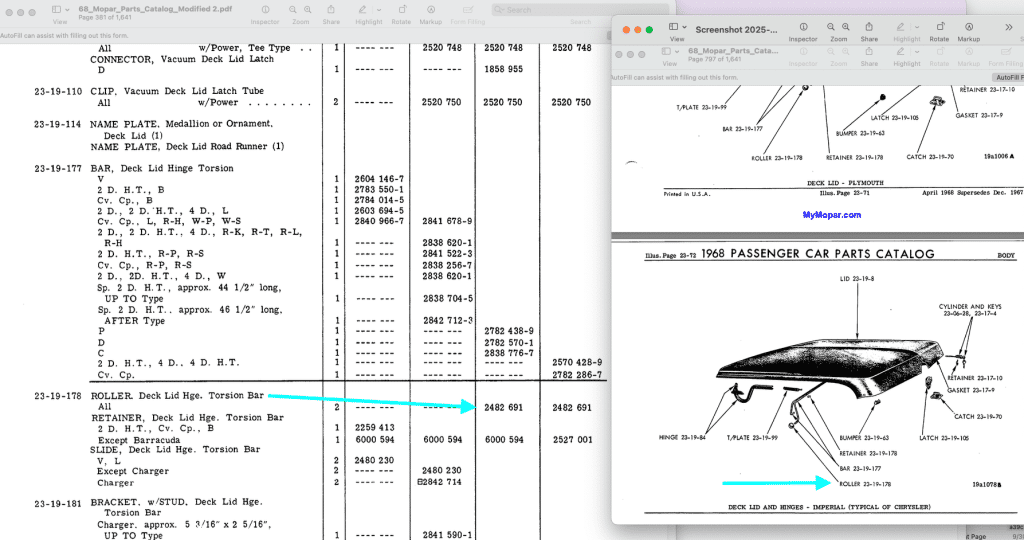Zoom in within the front Screenshot window
Screen dimensions: 1024x540
(846, 27)
